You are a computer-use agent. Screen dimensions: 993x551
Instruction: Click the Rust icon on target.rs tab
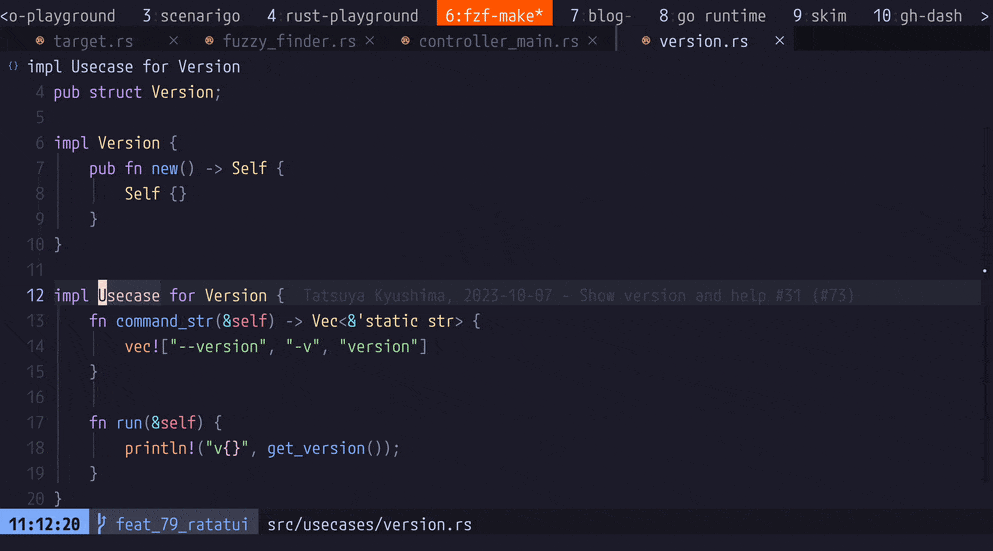(x=40, y=41)
